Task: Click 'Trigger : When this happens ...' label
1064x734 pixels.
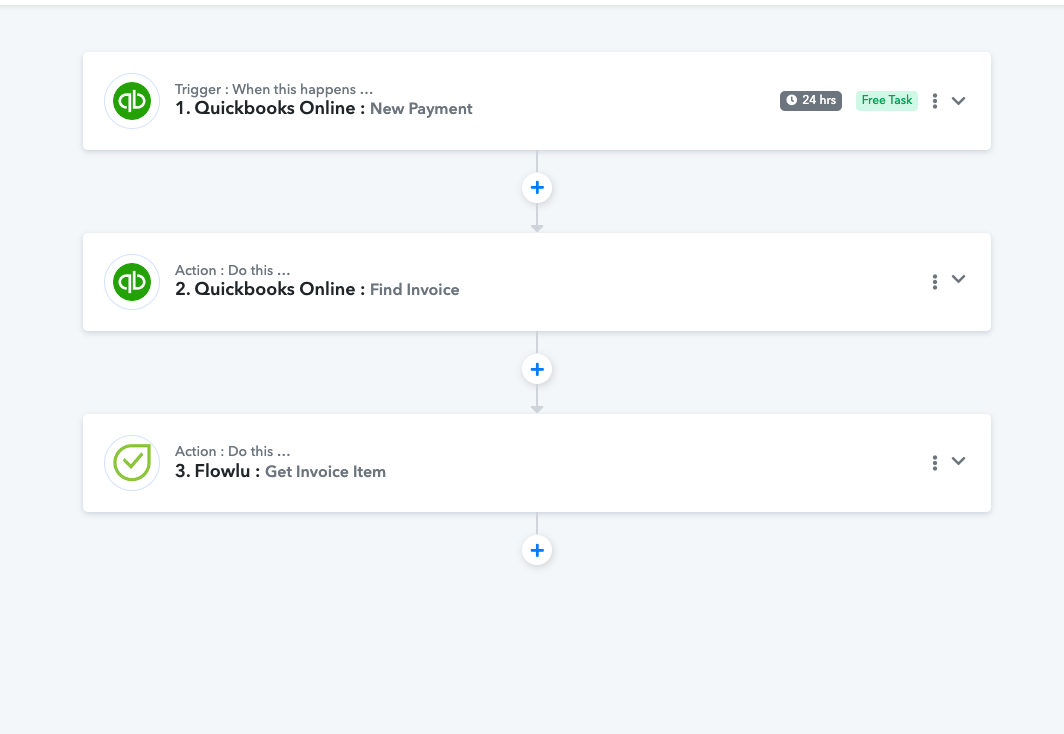Action: pos(274,90)
